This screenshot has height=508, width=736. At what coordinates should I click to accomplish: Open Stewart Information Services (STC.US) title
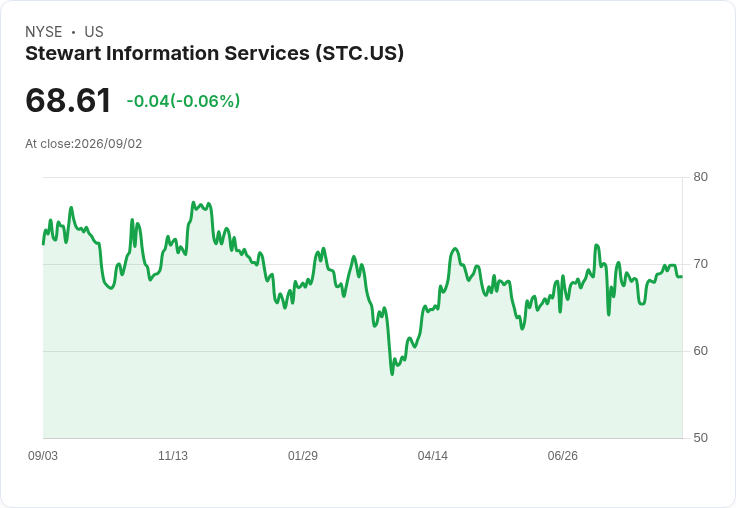click(215, 53)
